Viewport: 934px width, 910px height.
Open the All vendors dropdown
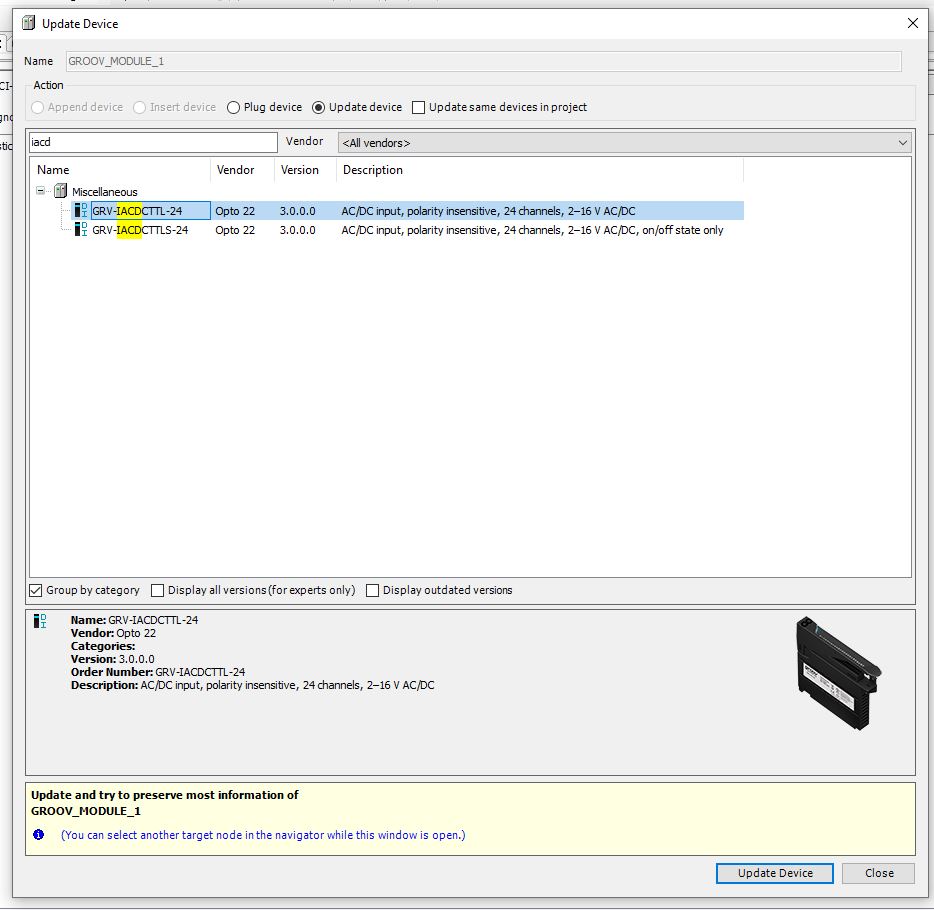point(624,142)
